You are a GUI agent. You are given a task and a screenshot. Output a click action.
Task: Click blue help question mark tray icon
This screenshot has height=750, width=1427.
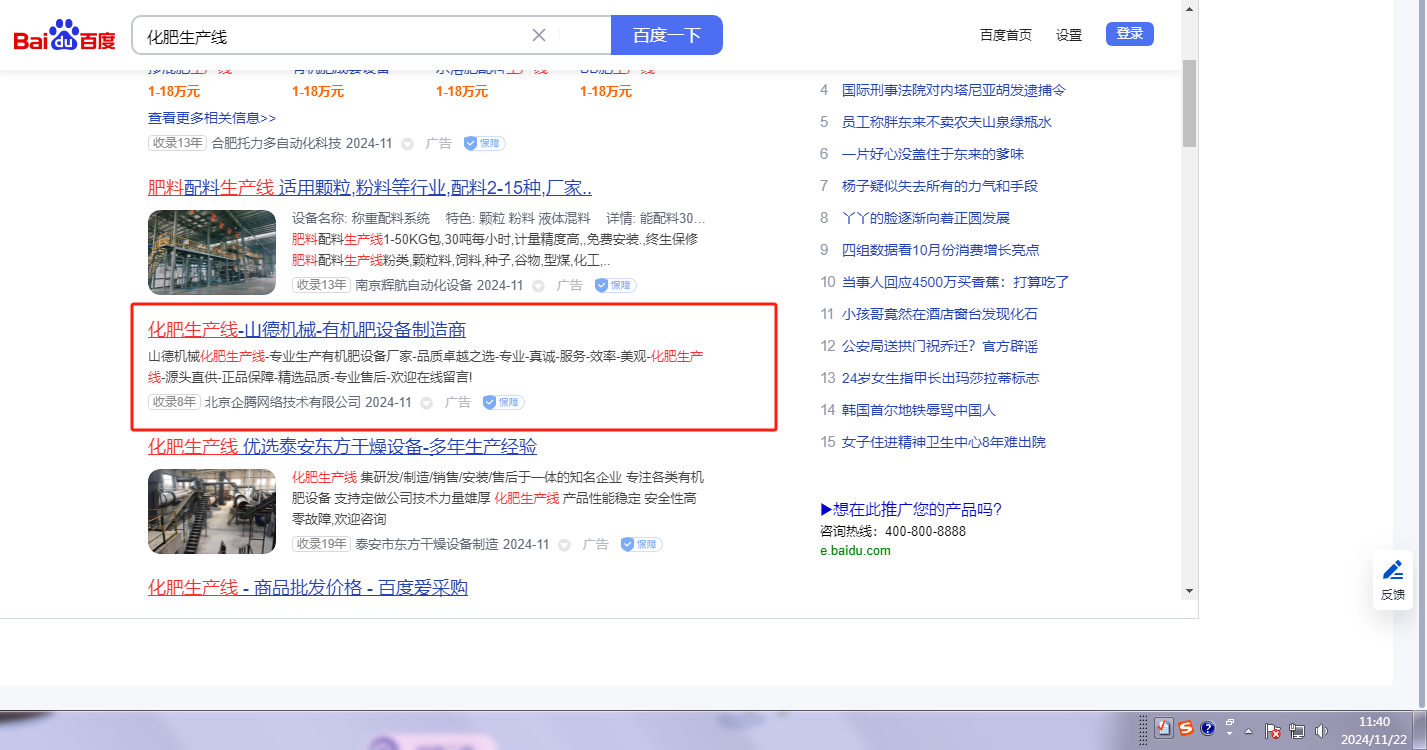click(1208, 728)
